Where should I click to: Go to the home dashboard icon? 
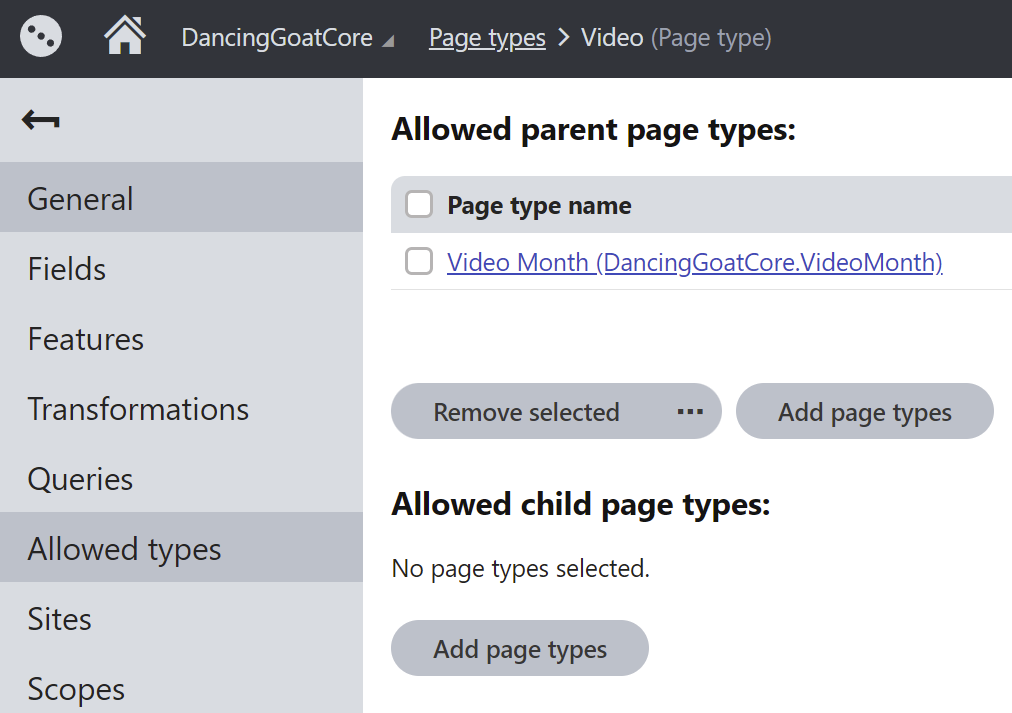[x=125, y=35]
